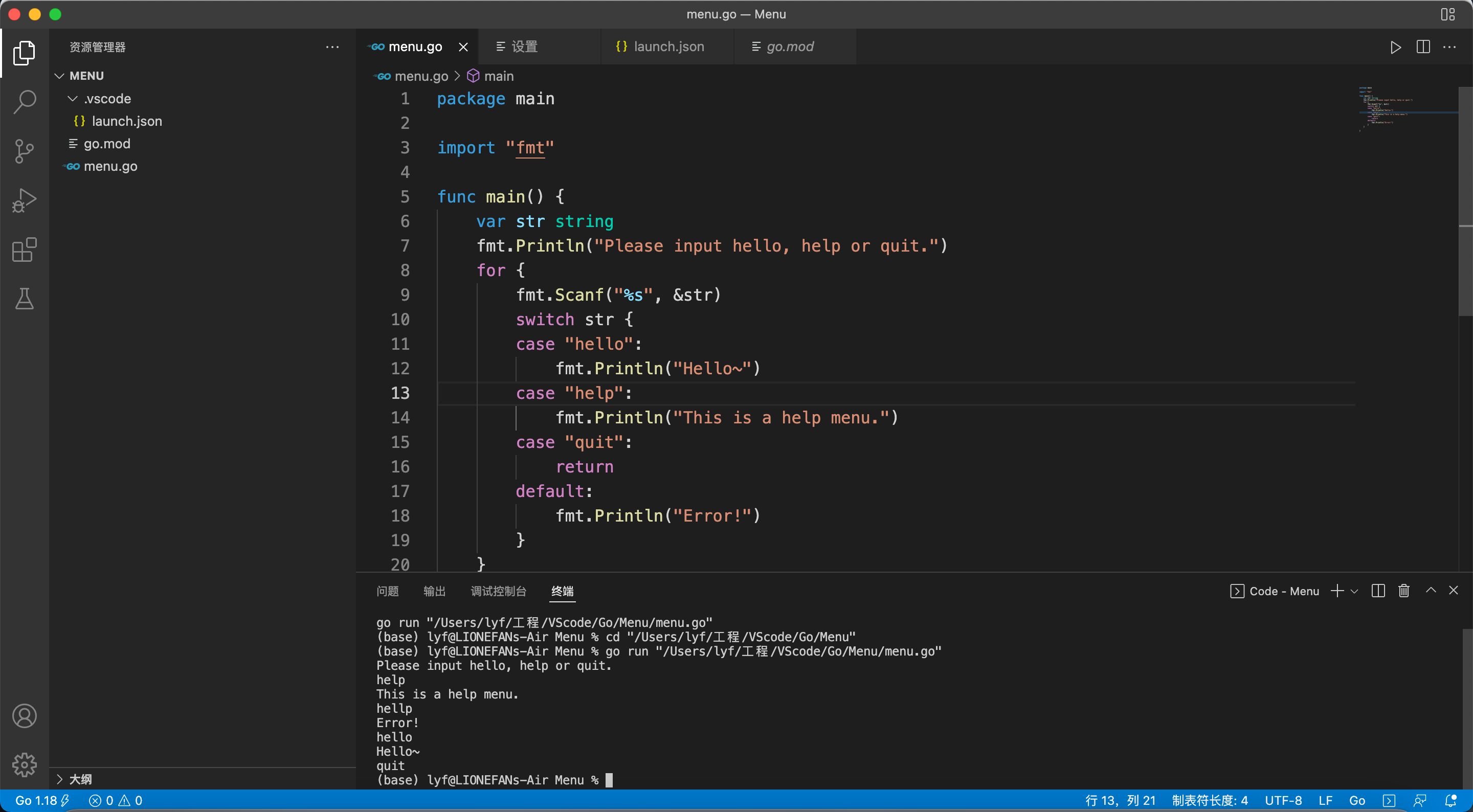Open the main symbol breadcrumb dropdown
This screenshot has width=1473, height=812.
tap(490, 76)
